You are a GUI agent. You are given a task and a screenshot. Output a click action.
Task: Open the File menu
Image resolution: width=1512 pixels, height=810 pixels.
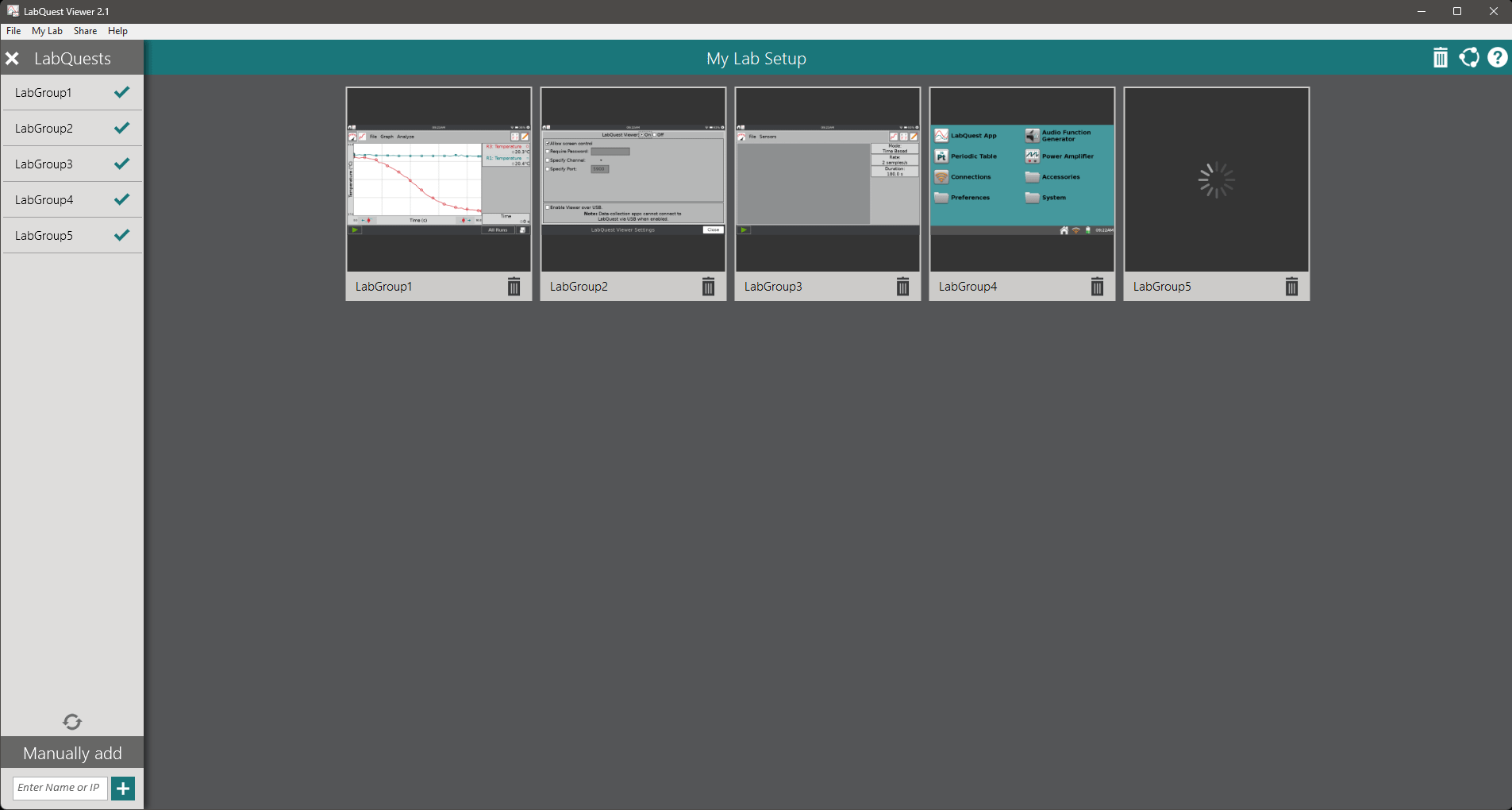coord(13,31)
